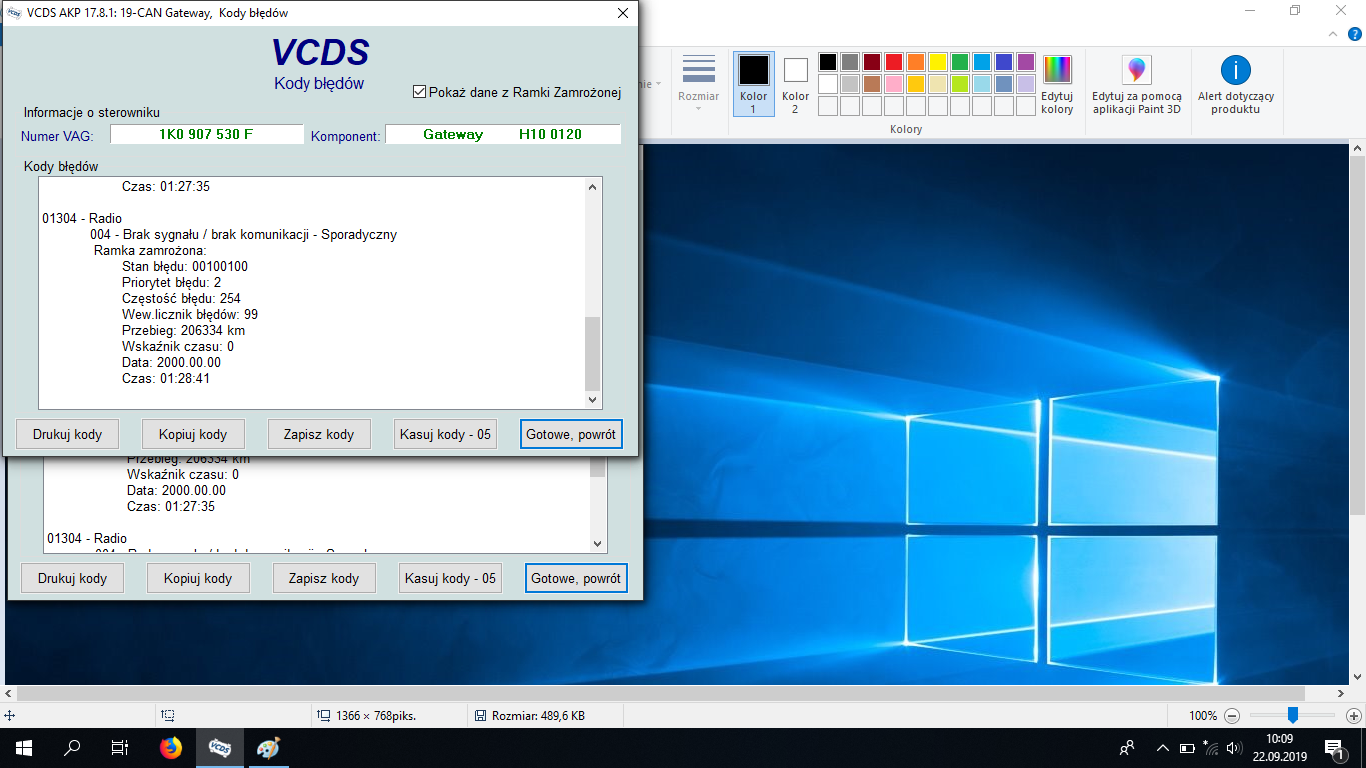Open the Alert dotyczący produktu icon
This screenshot has width=1366, height=768.
tap(1235, 84)
